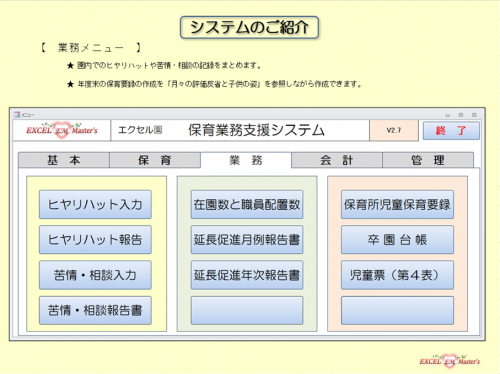Click the V2.7 version field
The width and height of the screenshot is (500, 374).
point(394,130)
